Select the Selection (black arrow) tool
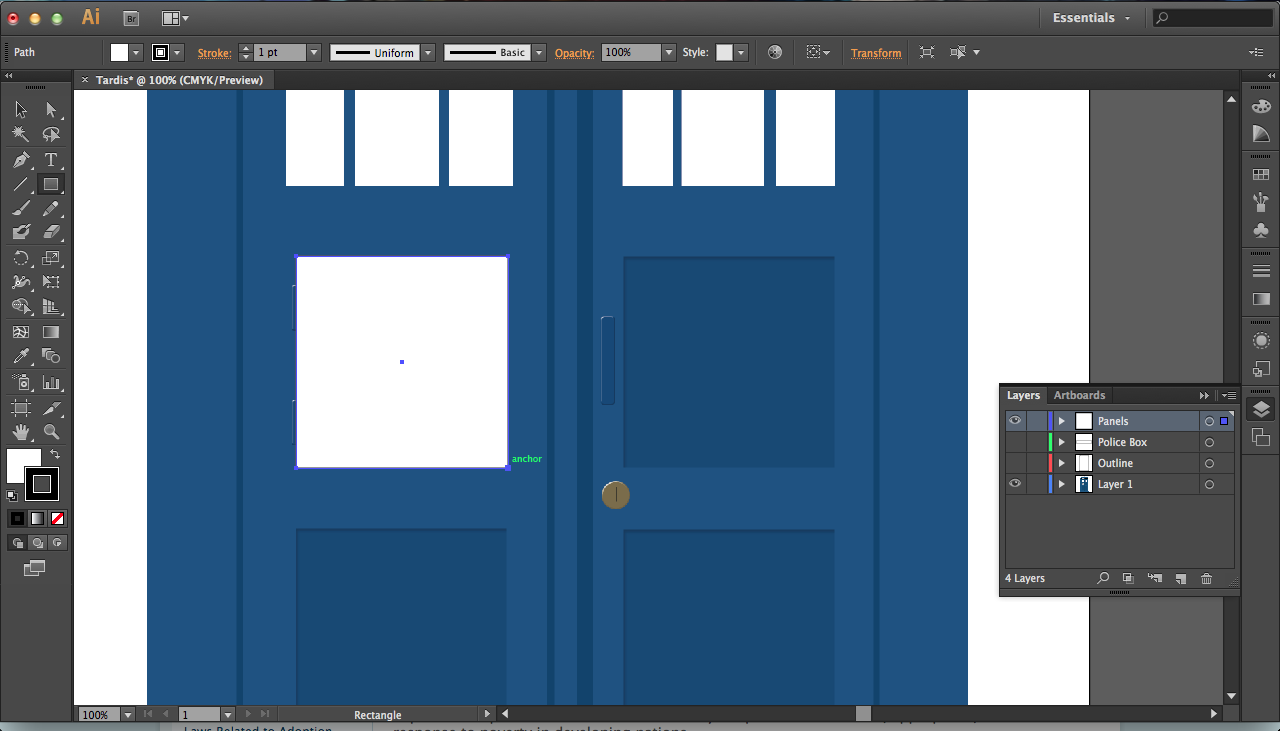The height and width of the screenshot is (731, 1280). (x=21, y=110)
